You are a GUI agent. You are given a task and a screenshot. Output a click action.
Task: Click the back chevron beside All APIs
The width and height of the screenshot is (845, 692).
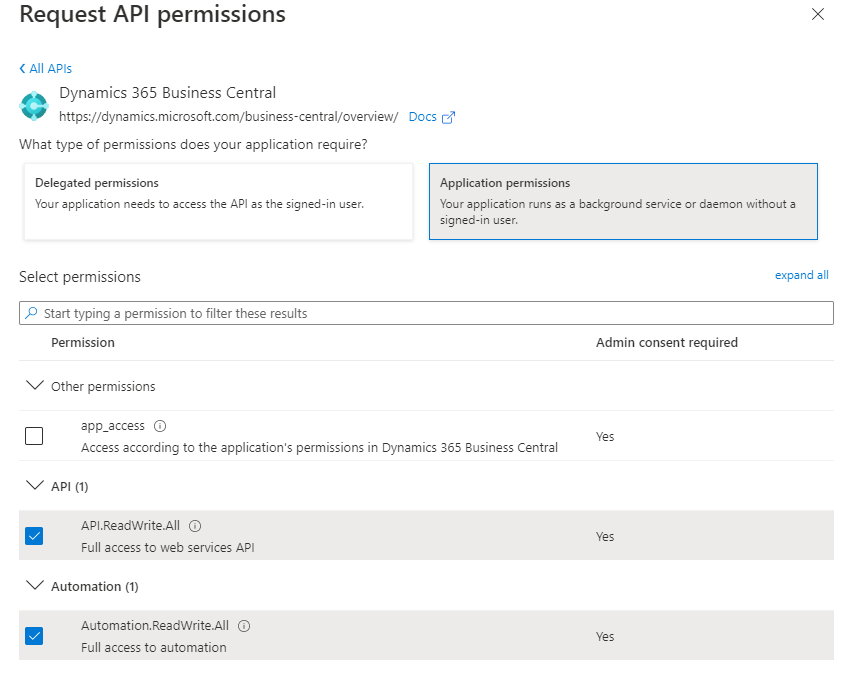point(22,69)
